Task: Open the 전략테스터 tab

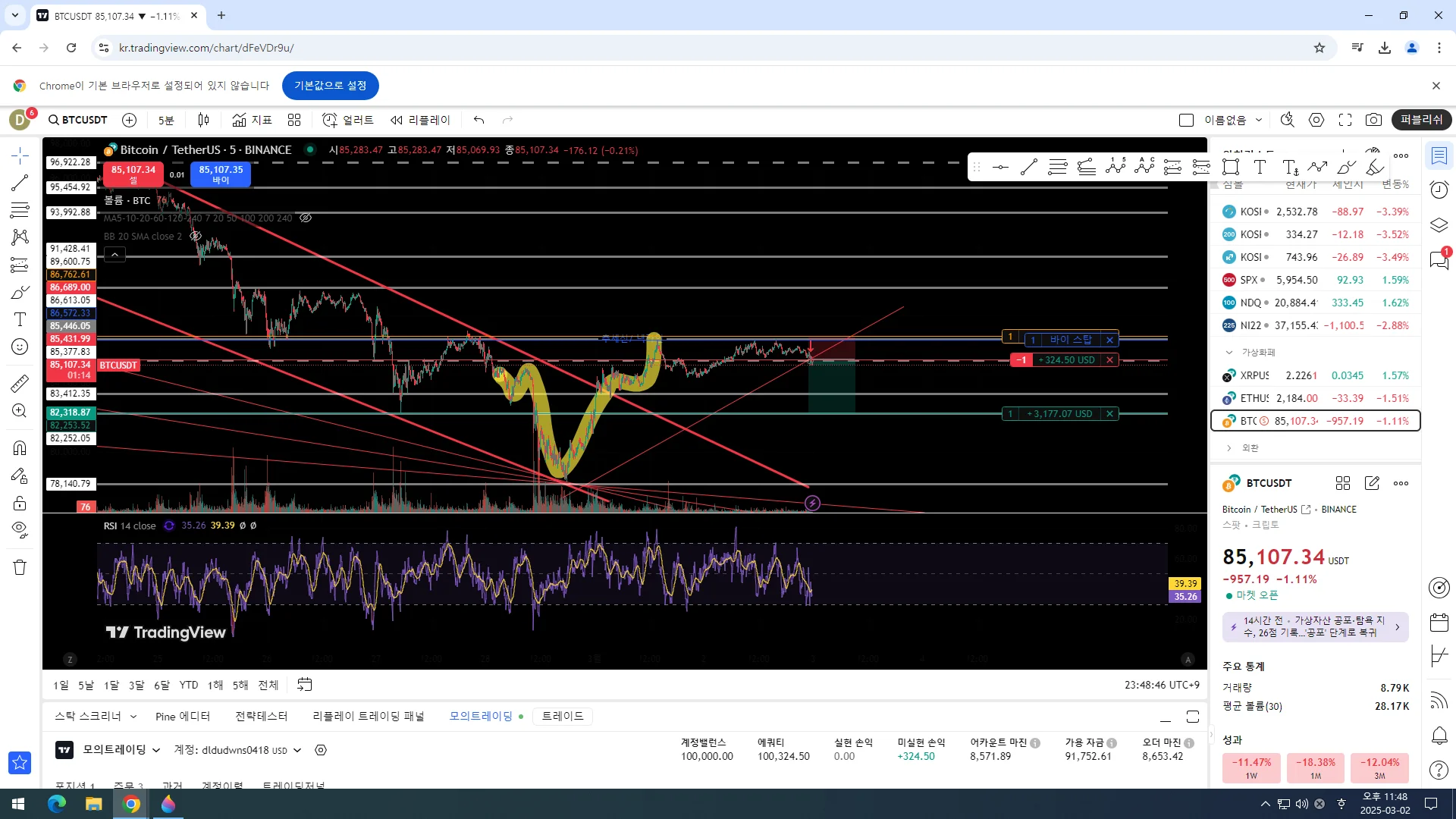Action: coord(262,717)
